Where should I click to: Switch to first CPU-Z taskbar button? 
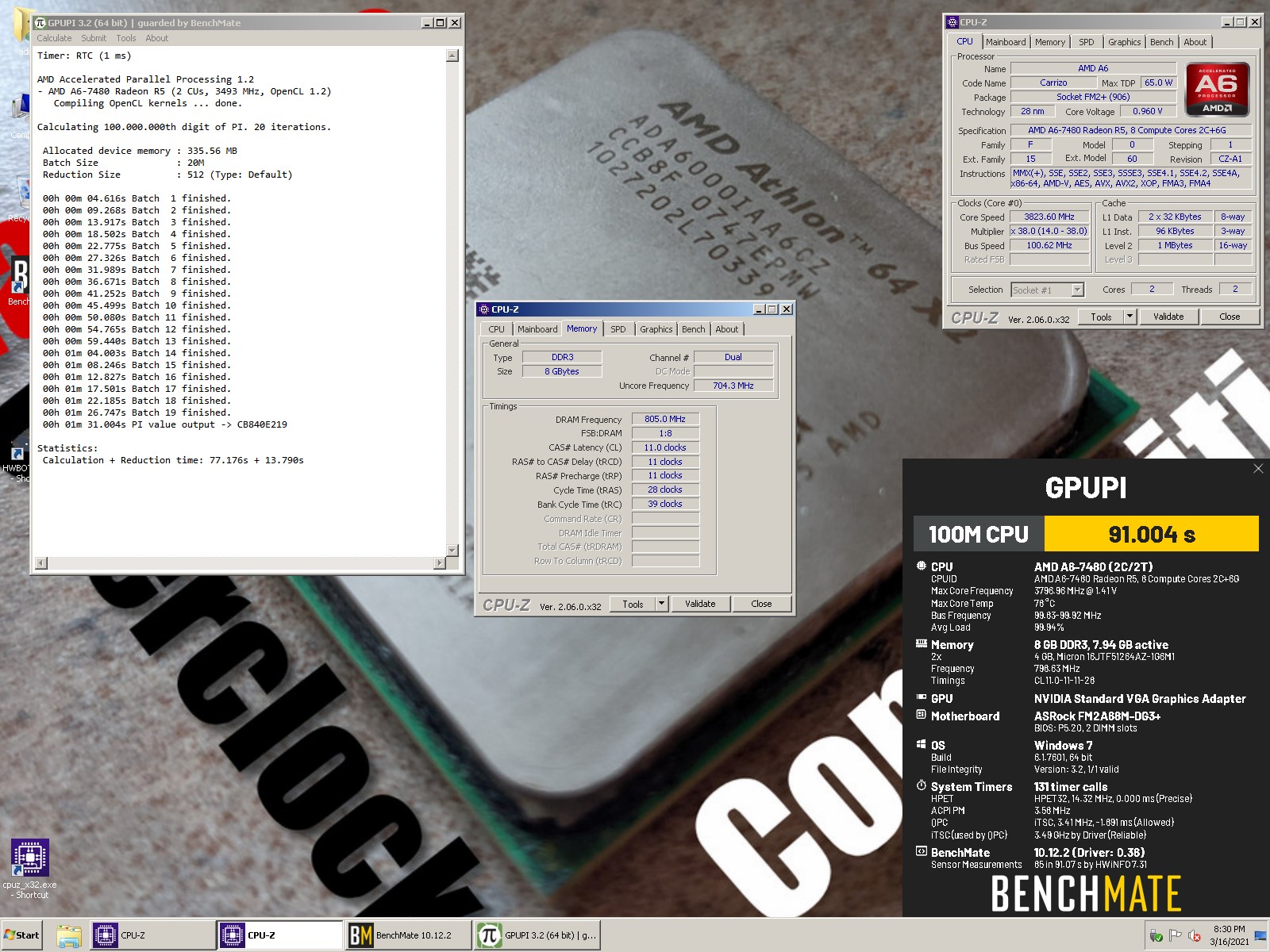pos(152,935)
